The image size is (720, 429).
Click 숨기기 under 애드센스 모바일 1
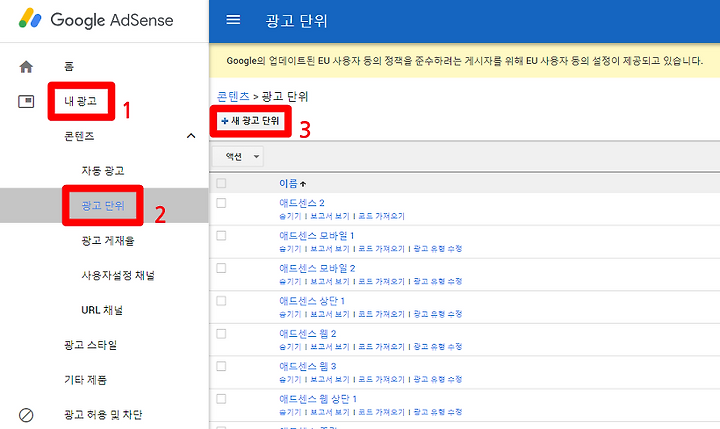click(x=290, y=248)
